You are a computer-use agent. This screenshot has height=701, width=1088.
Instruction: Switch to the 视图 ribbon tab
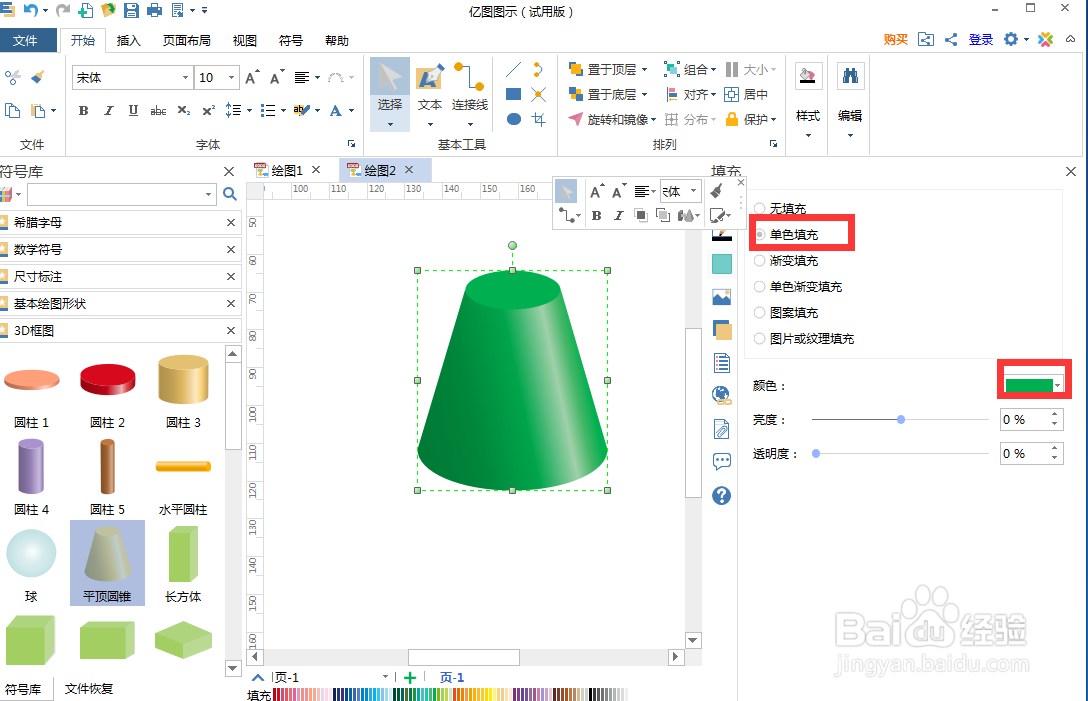click(x=244, y=40)
